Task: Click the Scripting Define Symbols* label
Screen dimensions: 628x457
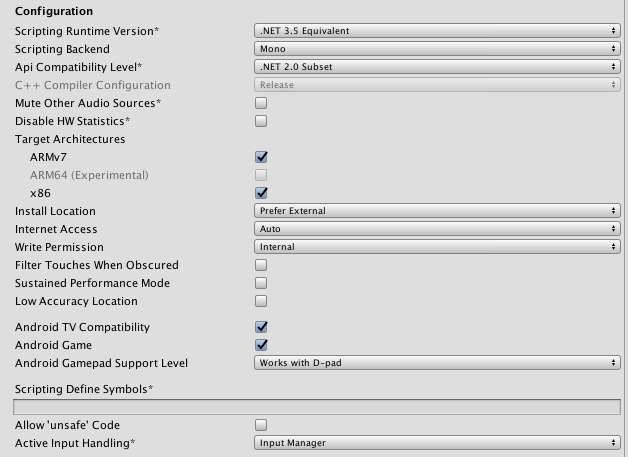Action: tap(84, 389)
